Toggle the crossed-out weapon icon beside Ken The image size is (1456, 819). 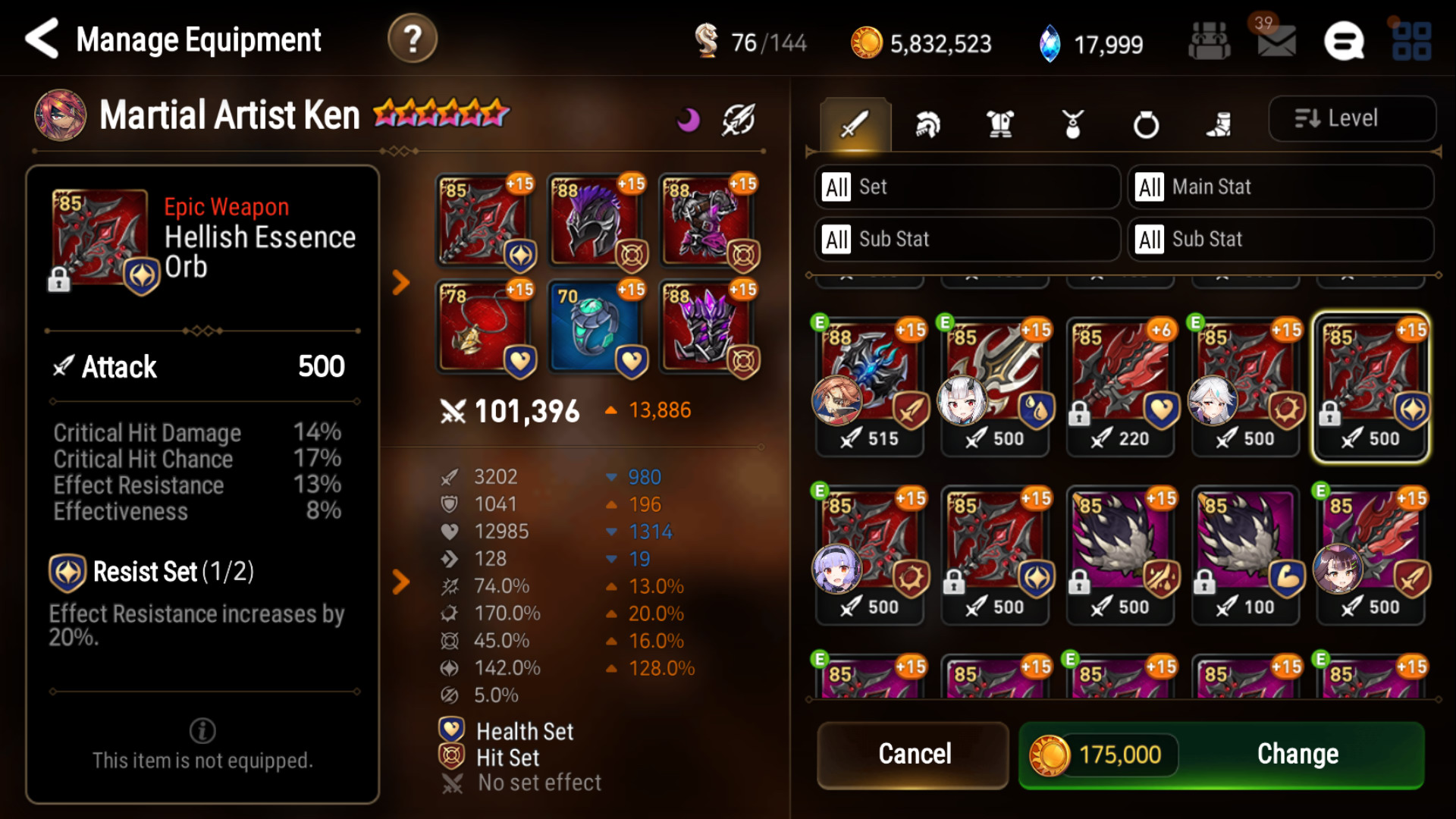(x=738, y=119)
